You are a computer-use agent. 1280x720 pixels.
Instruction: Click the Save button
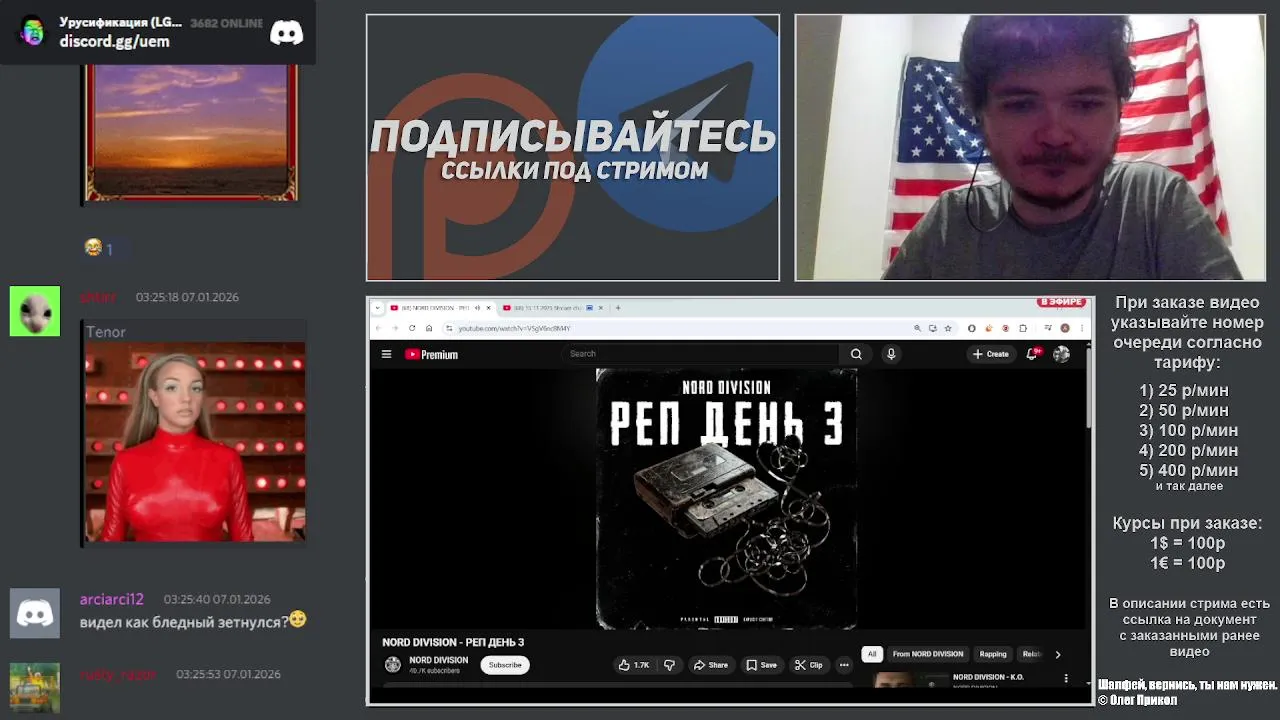761,665
